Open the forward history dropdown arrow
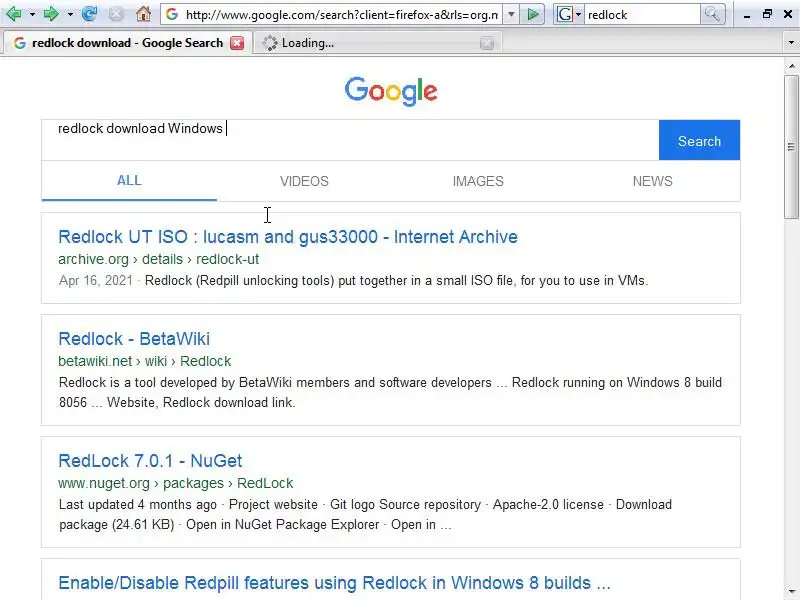The height and width of the screenshot is (600, 800). (x=70, y=14)
